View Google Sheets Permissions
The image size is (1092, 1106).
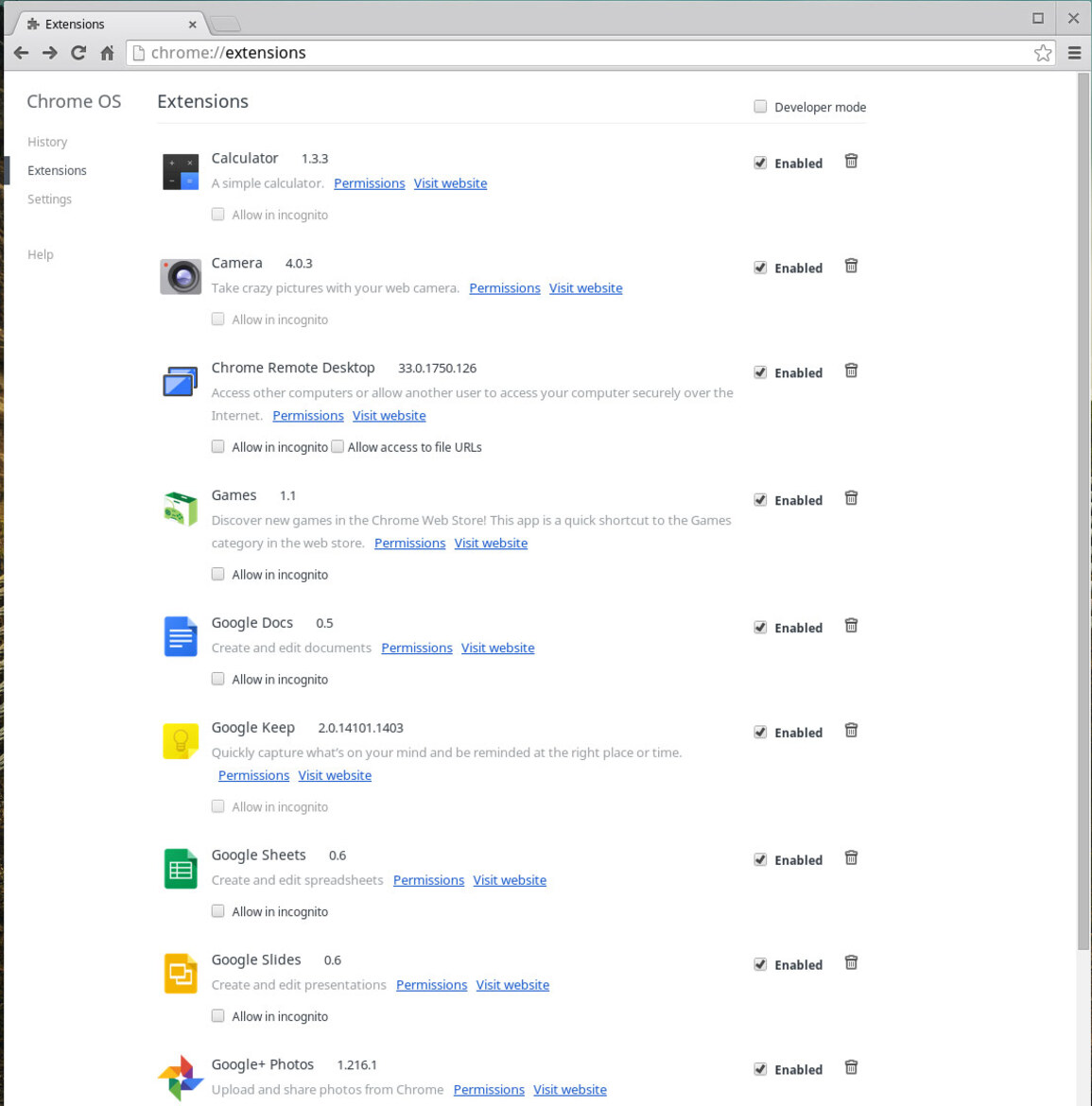point(428,880)
